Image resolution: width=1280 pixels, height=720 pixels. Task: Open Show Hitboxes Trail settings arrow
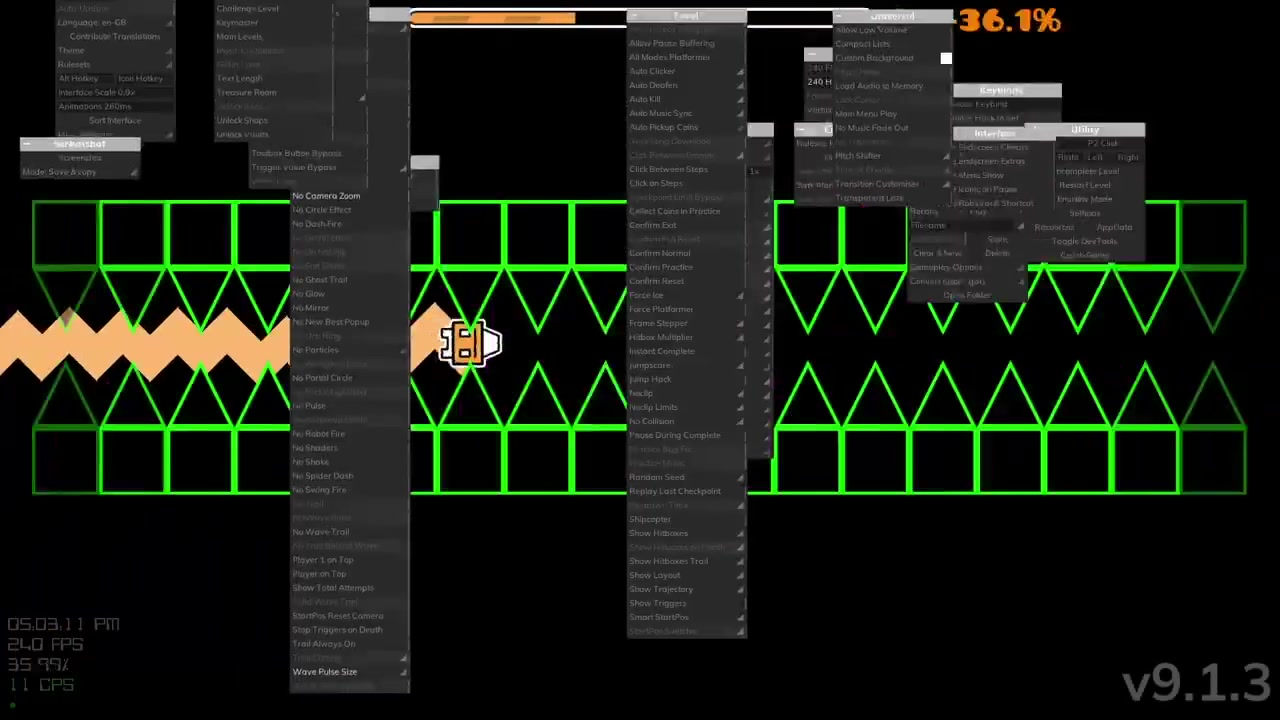[740, 562]
